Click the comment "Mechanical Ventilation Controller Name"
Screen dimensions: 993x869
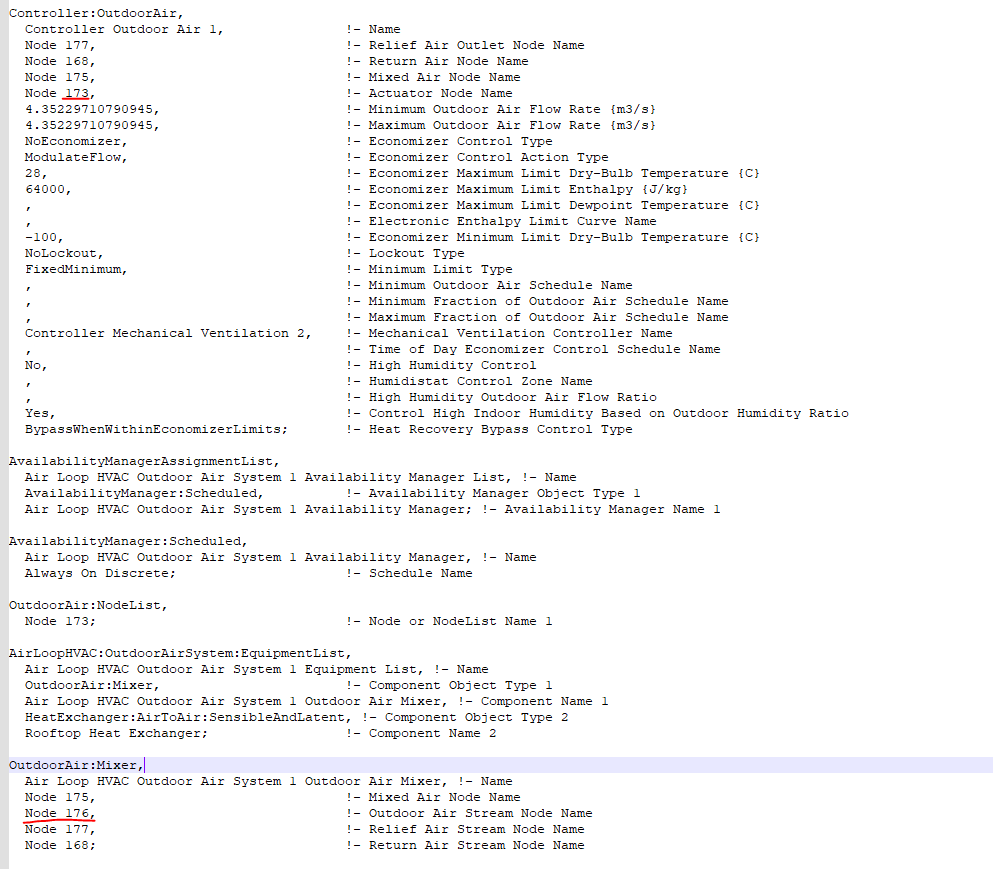click(521, 333)
